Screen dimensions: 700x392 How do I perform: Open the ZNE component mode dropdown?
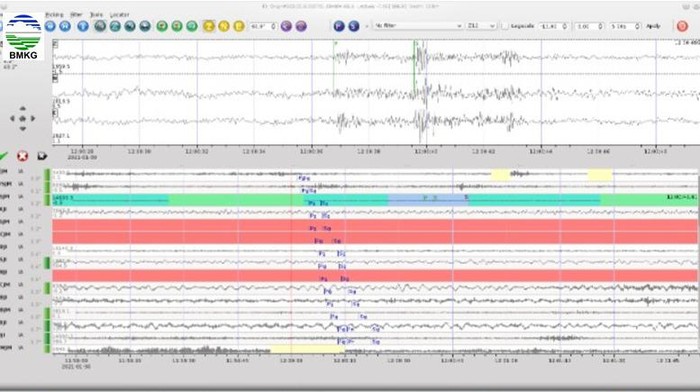point(481,26)
